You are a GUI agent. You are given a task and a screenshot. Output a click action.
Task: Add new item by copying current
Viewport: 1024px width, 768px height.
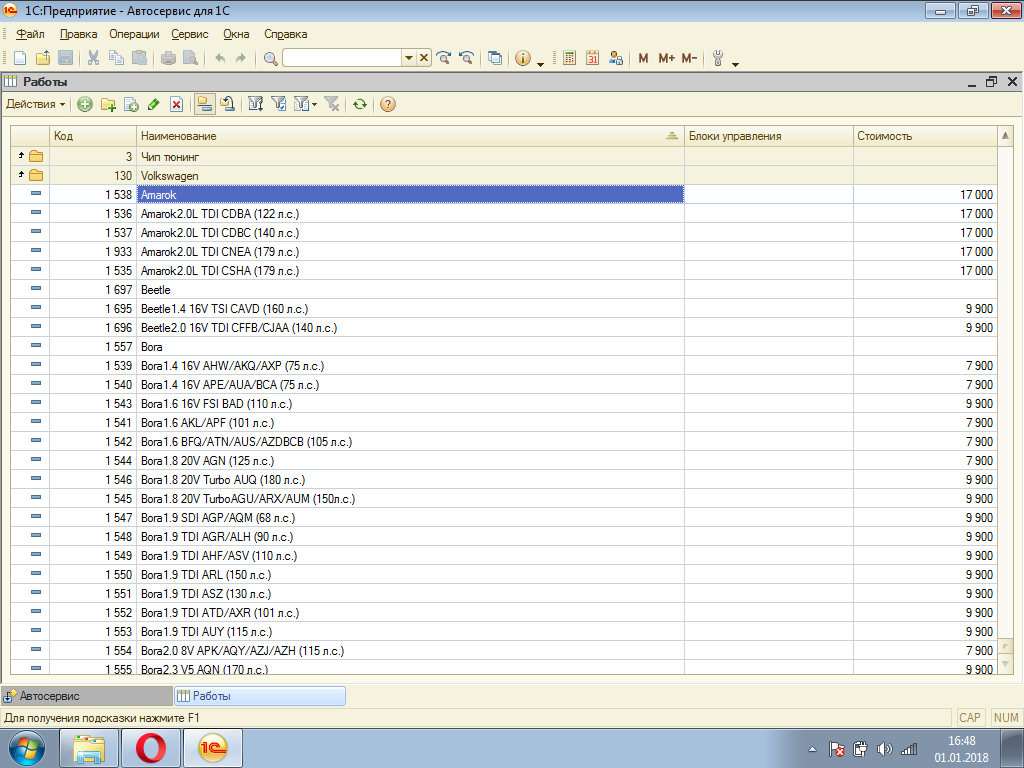coord(131,104)
